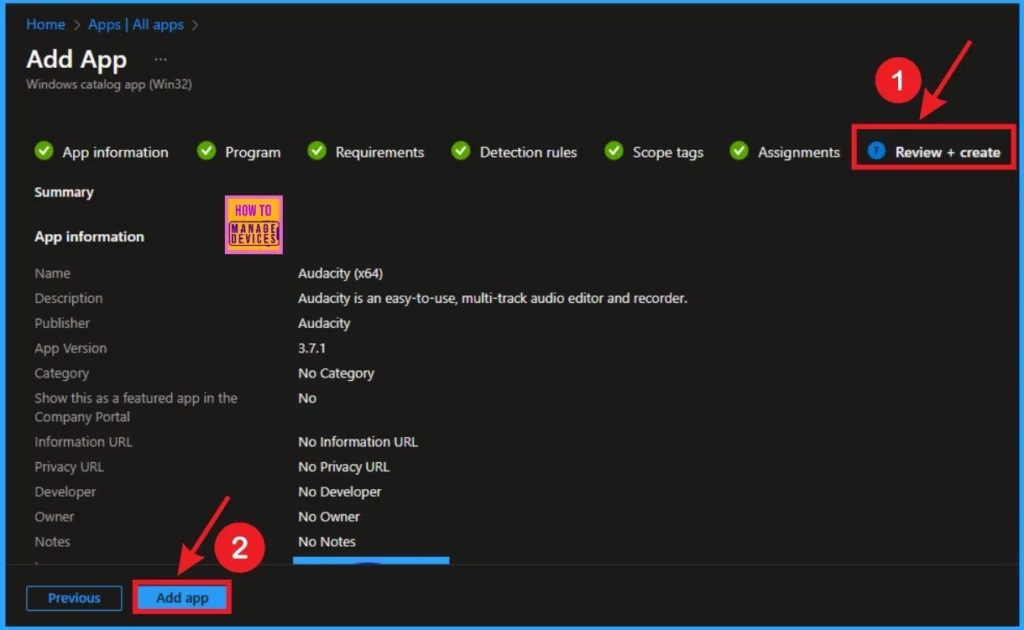Image resolution: width=1024 pixels, height=630 pixels.
Task: Click the green checkmark beside Requirements
Action: (317, 151)
